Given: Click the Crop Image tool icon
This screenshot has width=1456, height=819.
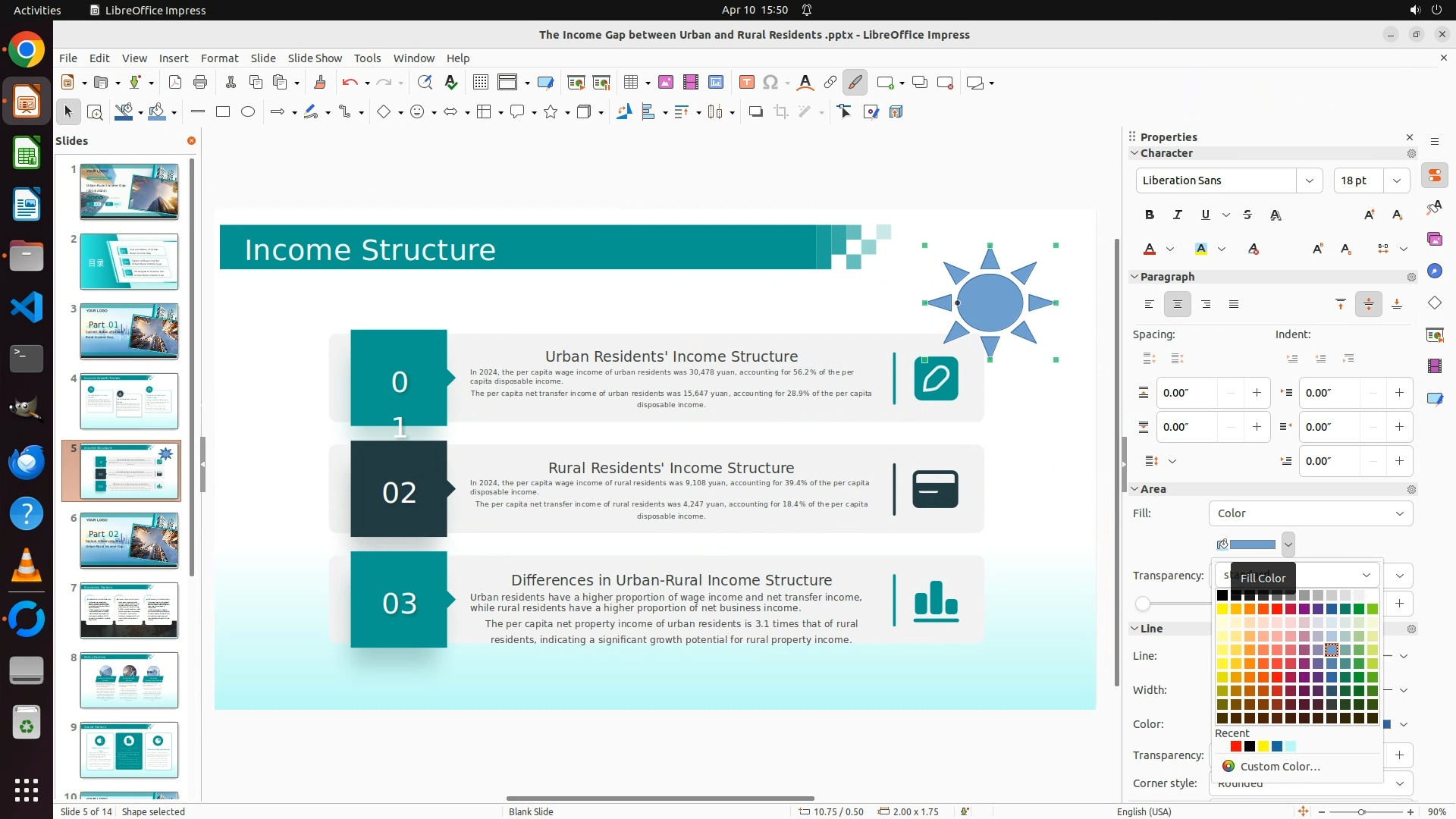Looking at the screenshot, I should [781, 112].
